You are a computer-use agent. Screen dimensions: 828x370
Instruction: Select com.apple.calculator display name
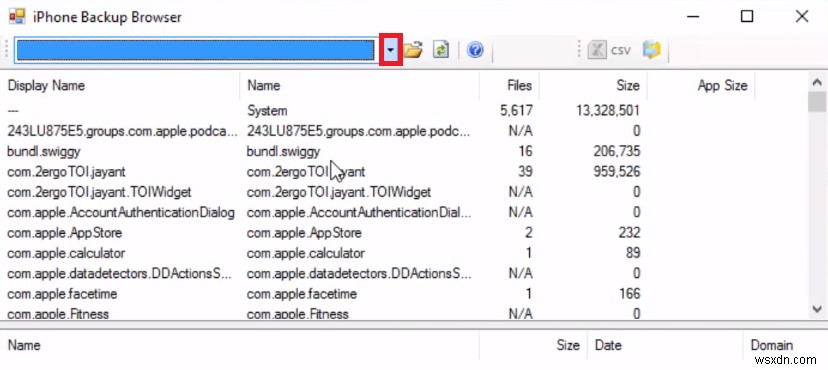coord(66,253)
